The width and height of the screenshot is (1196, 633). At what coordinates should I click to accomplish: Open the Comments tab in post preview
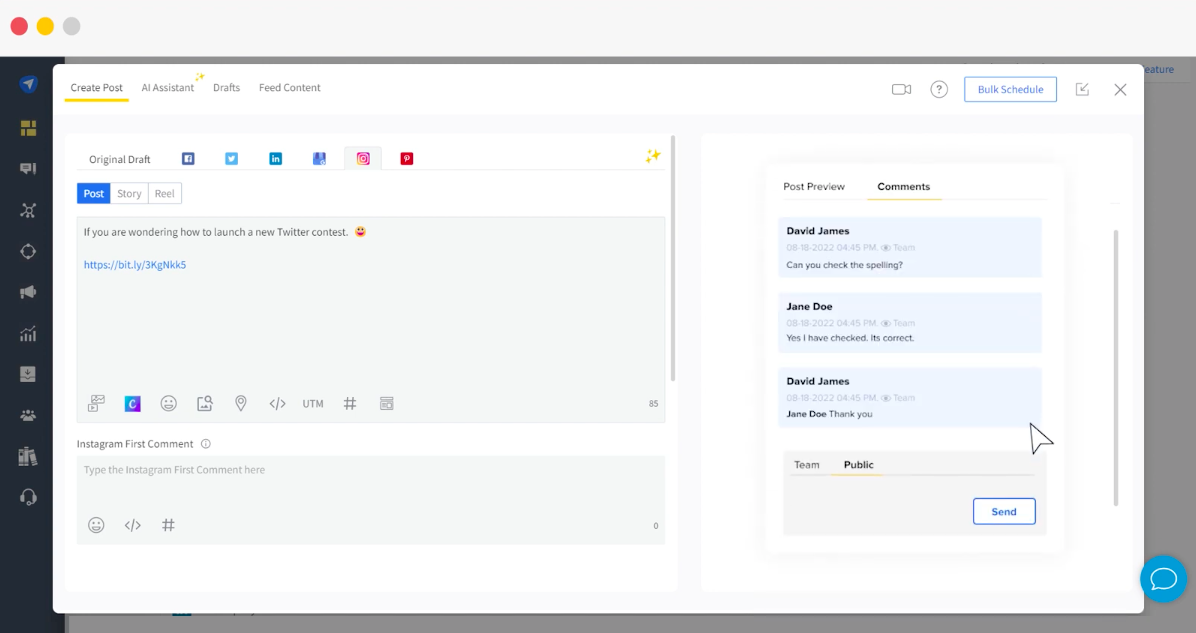(x=904, y=186)
